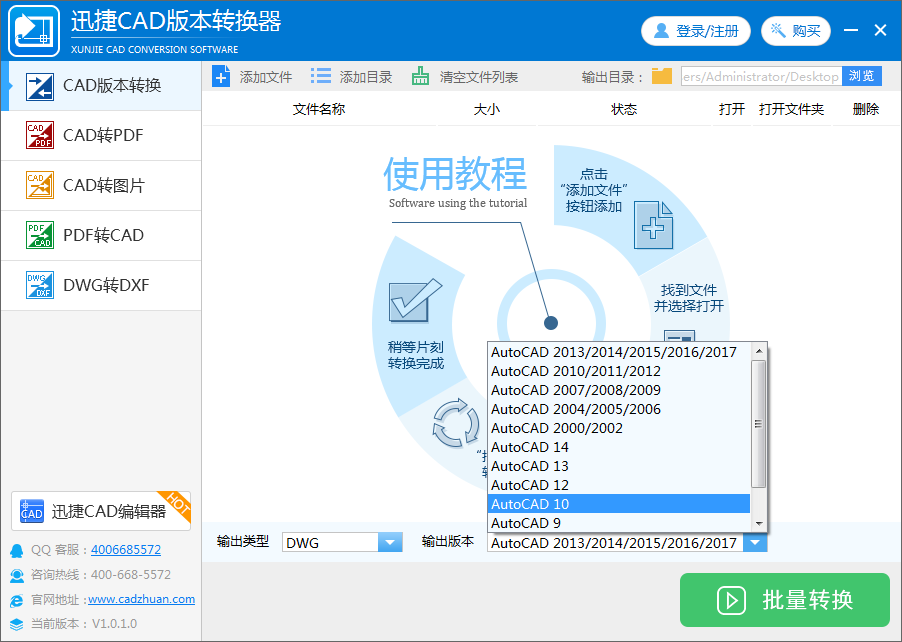Click the version list scrollbar down arrow
Image resolution: width=902 pixels, height=642 pixels.
759,524
